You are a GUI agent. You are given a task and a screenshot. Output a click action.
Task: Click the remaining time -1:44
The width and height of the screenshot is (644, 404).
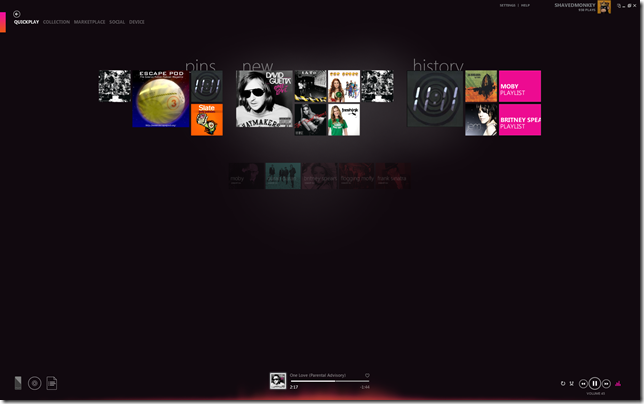[365, 387]
